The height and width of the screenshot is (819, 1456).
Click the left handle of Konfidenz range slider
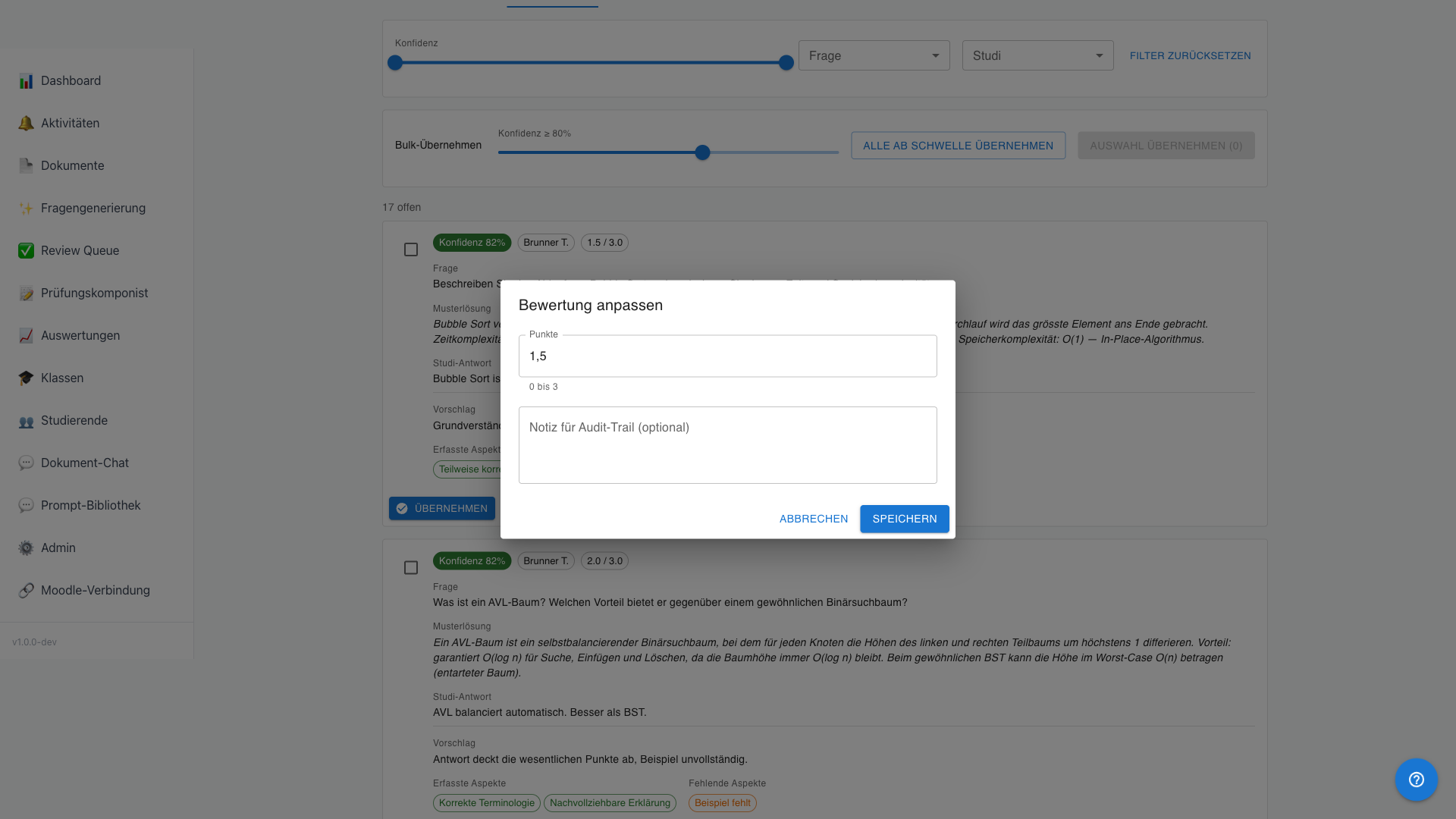tap(395, 63)
